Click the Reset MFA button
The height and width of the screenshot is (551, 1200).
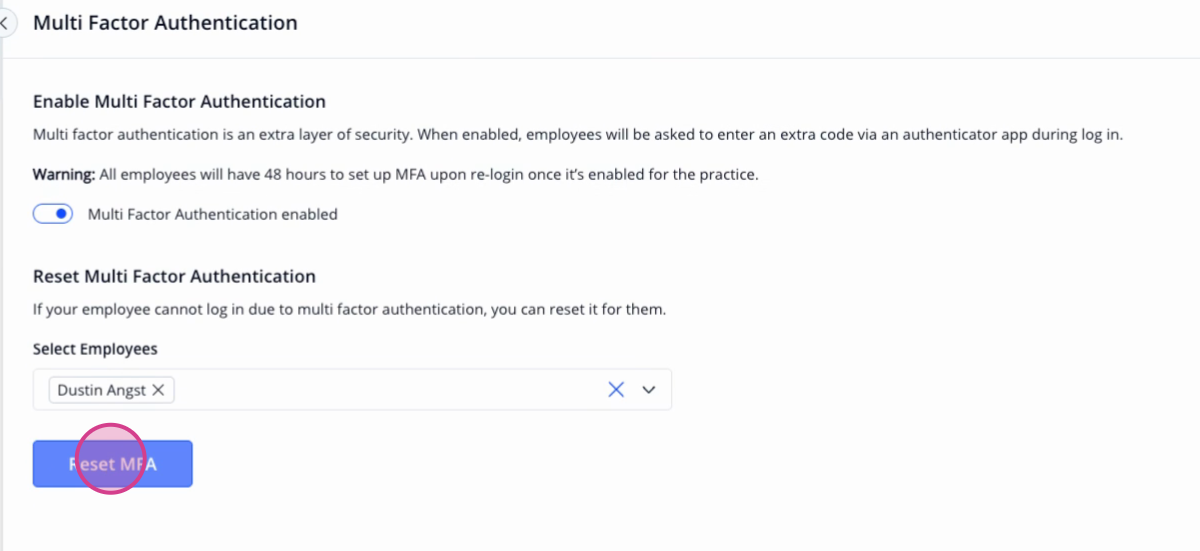click(x=112, y=464)
